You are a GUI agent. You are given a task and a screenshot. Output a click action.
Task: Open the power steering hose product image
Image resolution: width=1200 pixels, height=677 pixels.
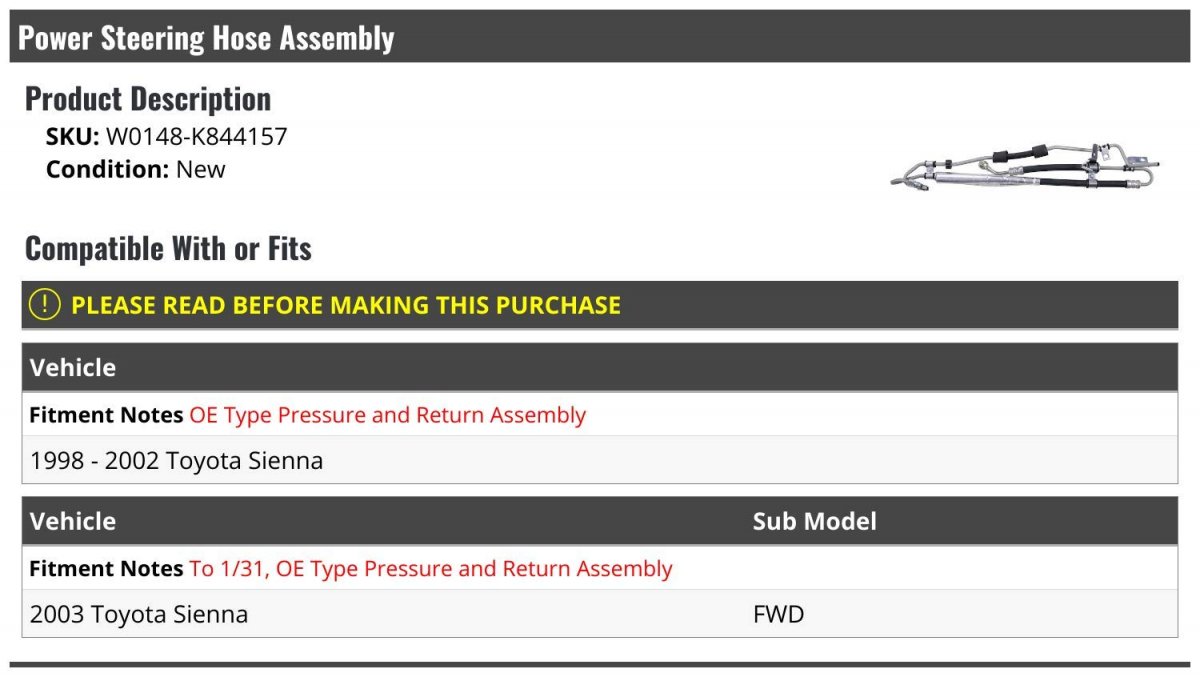click(1027, 168)
